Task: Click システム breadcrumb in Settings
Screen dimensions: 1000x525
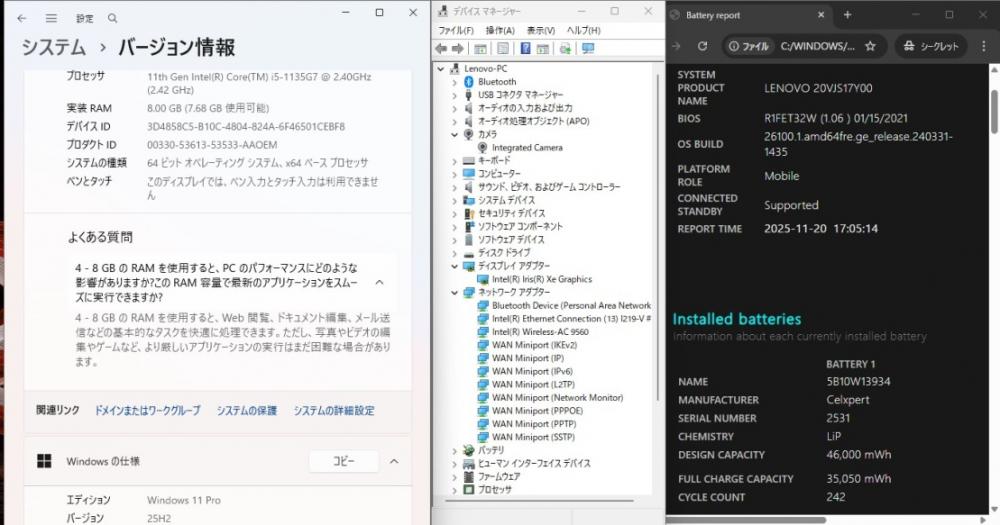Action: click(54, 47)
